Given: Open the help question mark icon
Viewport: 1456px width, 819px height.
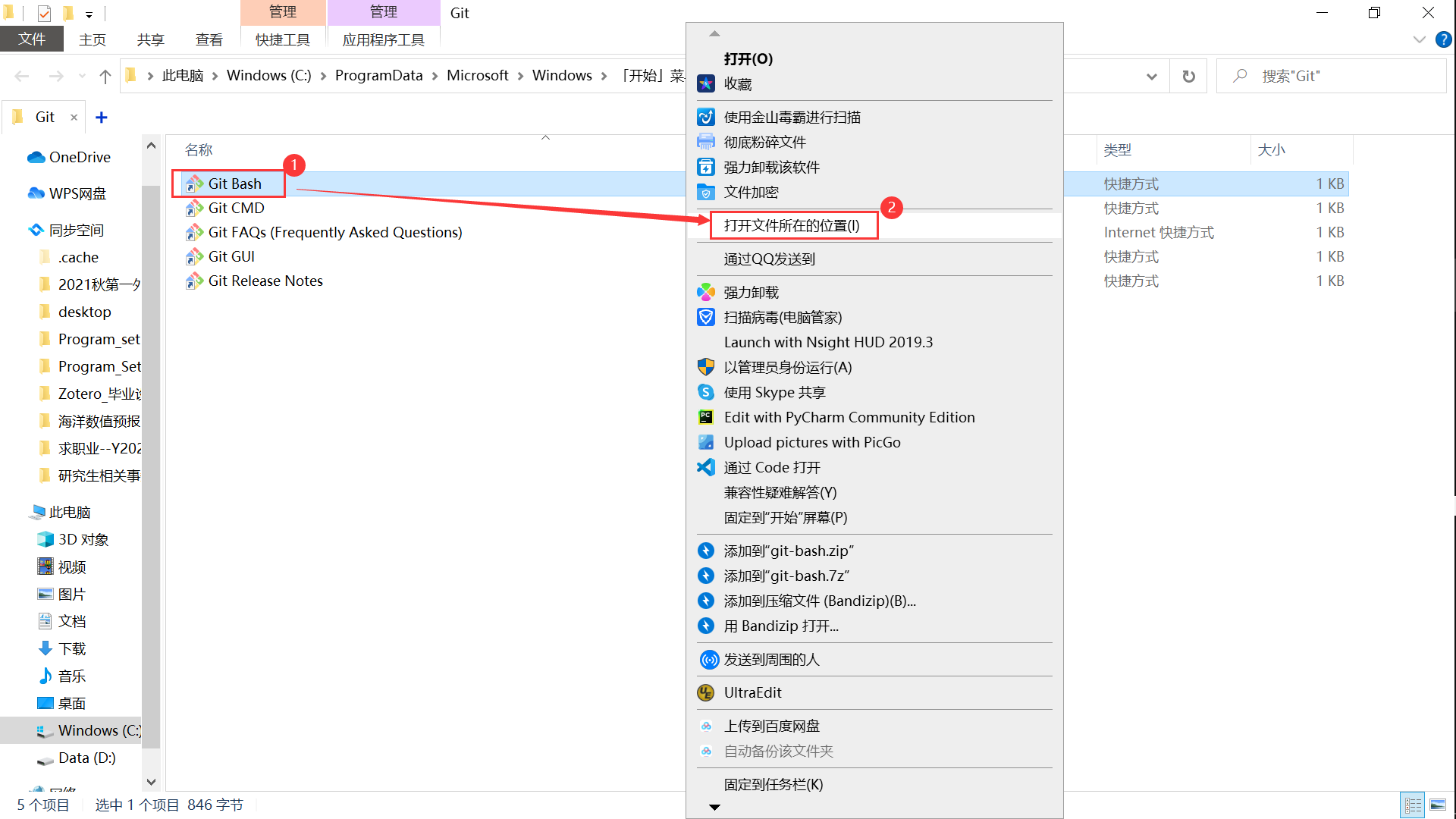Looking at the screenshot, I should pyautogui.click(x=1443, y=39).
